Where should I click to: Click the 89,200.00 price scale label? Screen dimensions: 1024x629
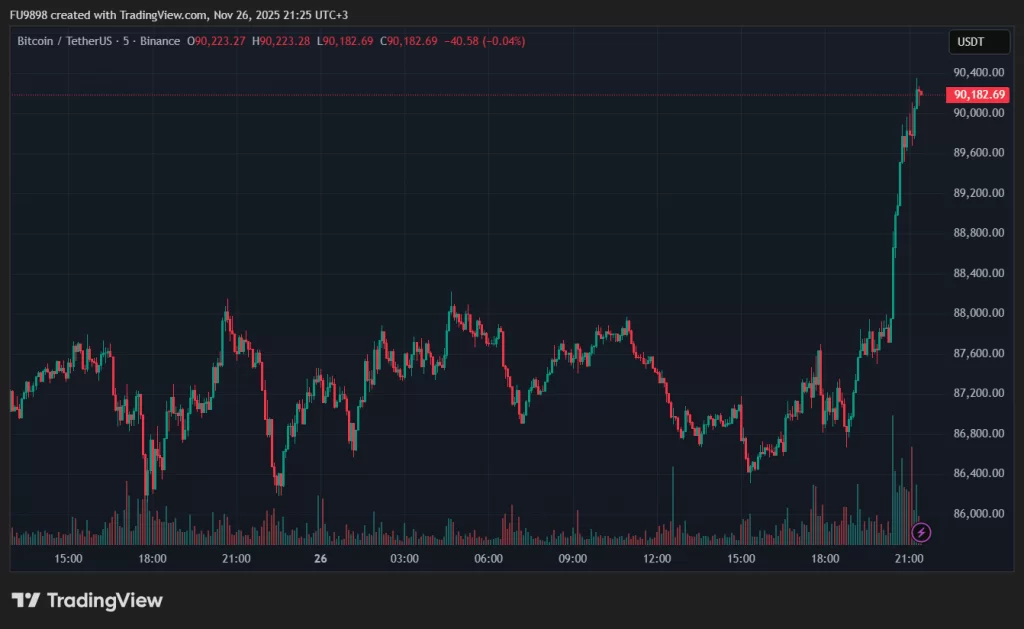(978, 192)
